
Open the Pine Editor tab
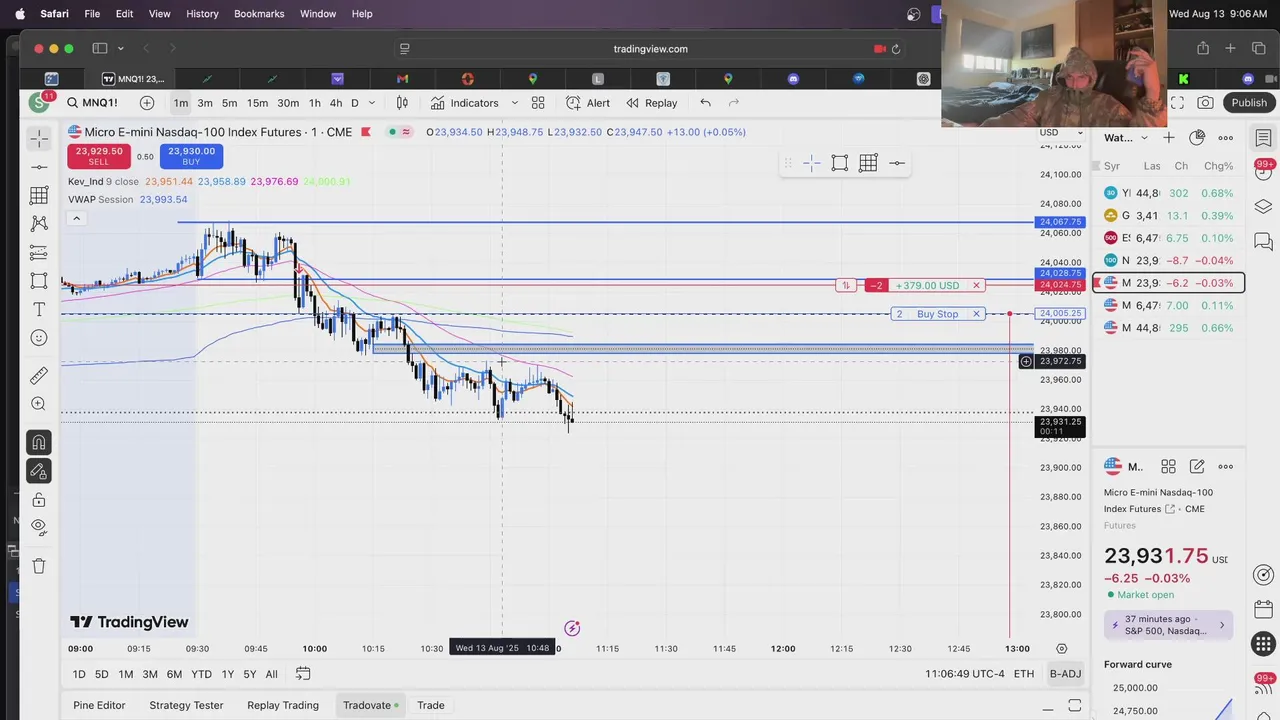click(99, 705)
